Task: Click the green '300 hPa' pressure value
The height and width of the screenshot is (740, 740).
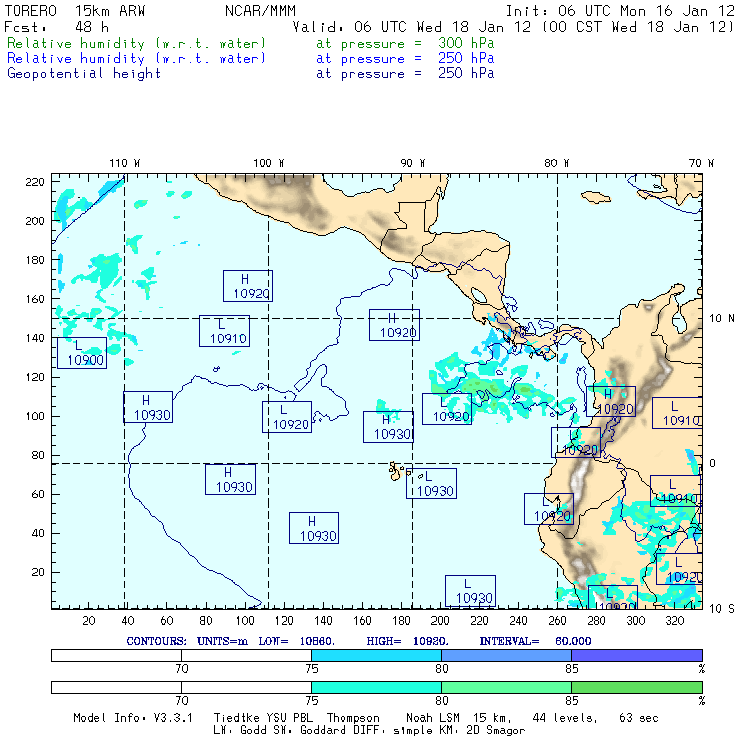Action: click(x=466, y=43)
